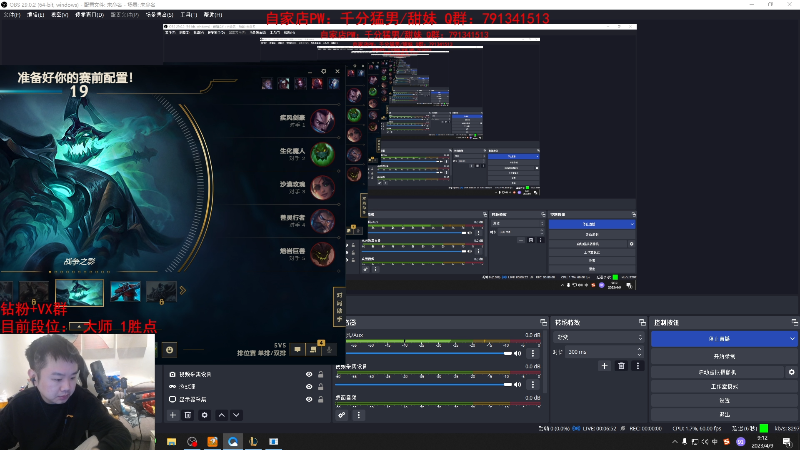Hide the display capture source
Screen dimensions: 800x450
click(309, 399)
